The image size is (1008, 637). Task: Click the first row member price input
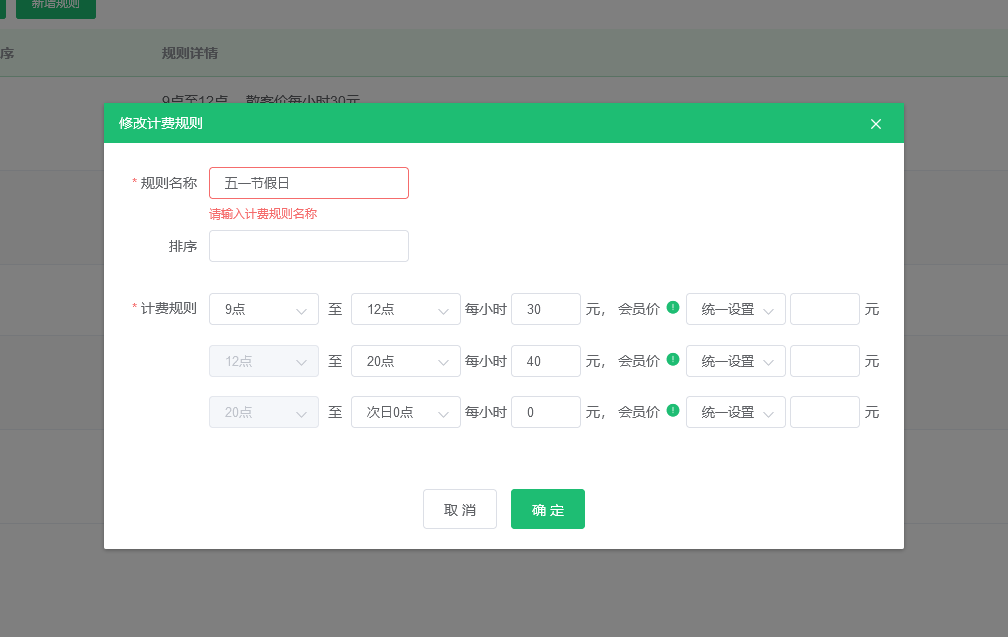(825, 310)
